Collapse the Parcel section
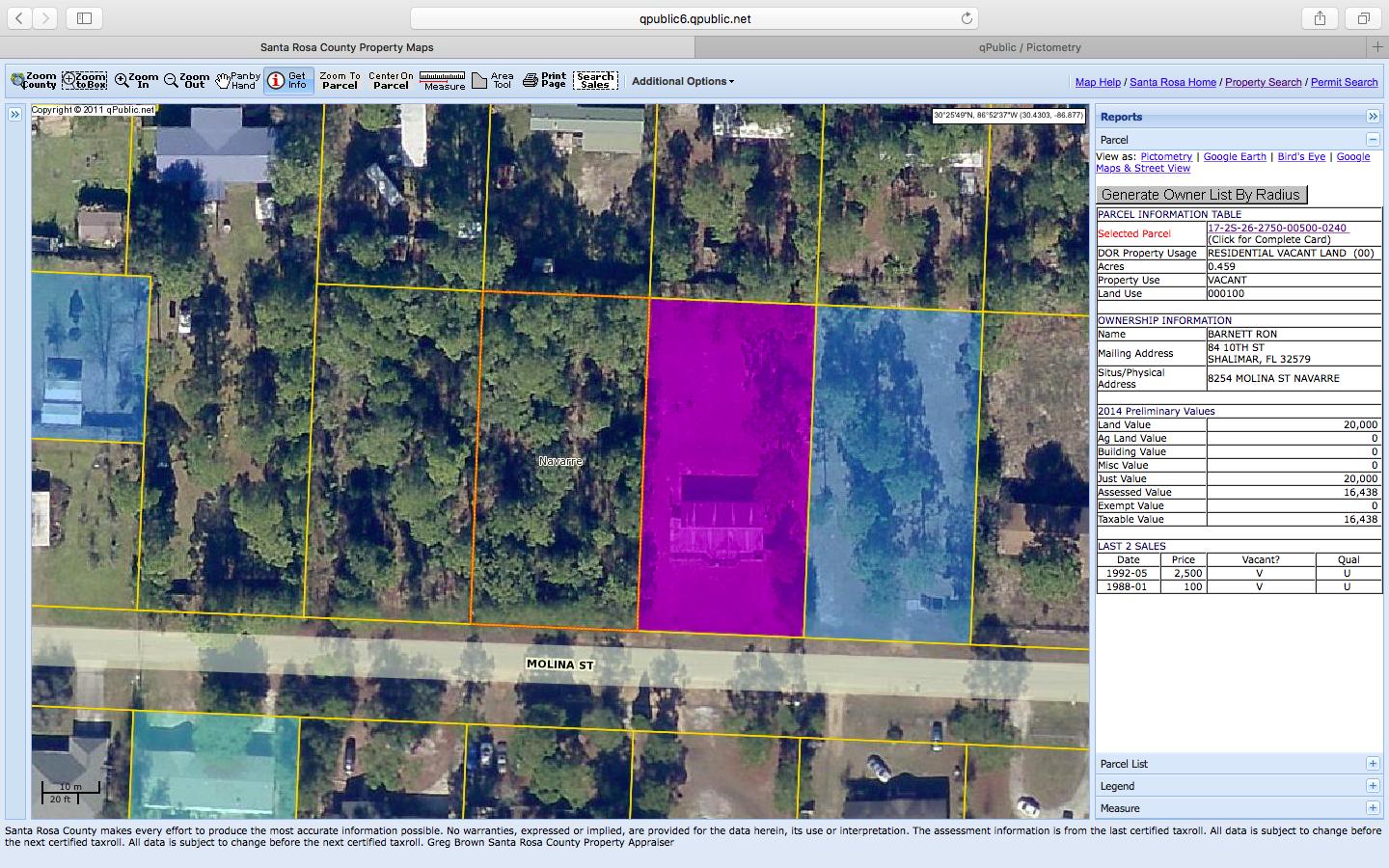Screen dimensions: 1389x868 coord(1372,140)
